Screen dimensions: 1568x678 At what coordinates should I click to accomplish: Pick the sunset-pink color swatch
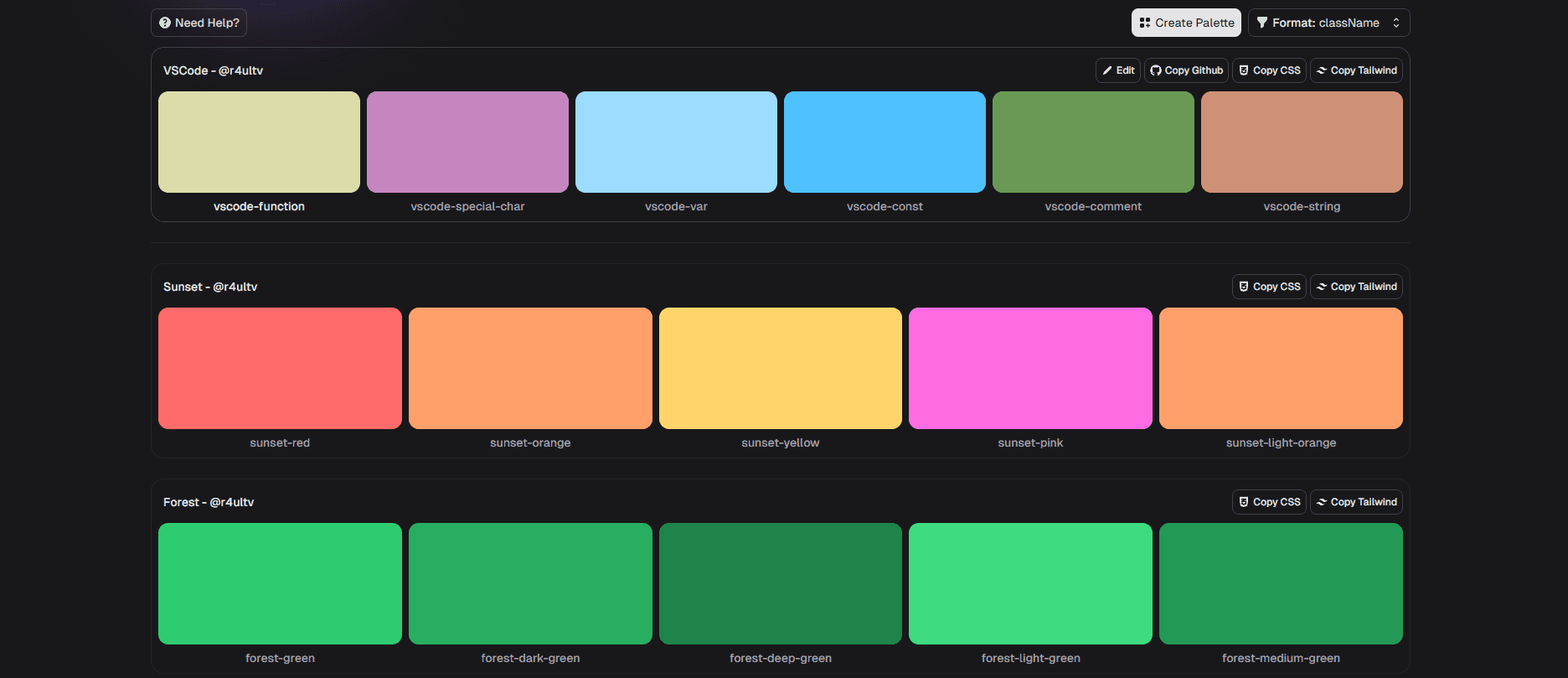[1030, 368]
